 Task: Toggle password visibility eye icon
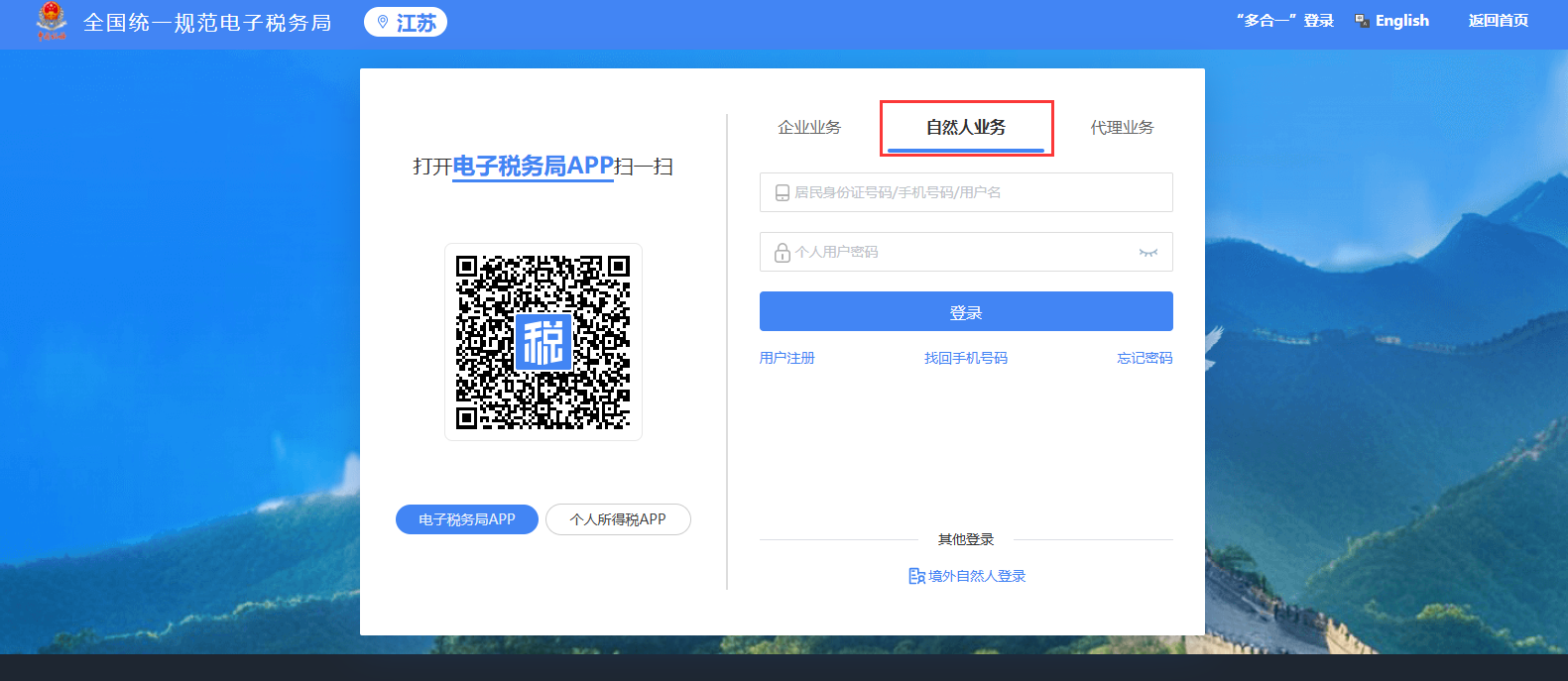[x=1147, y=253]
